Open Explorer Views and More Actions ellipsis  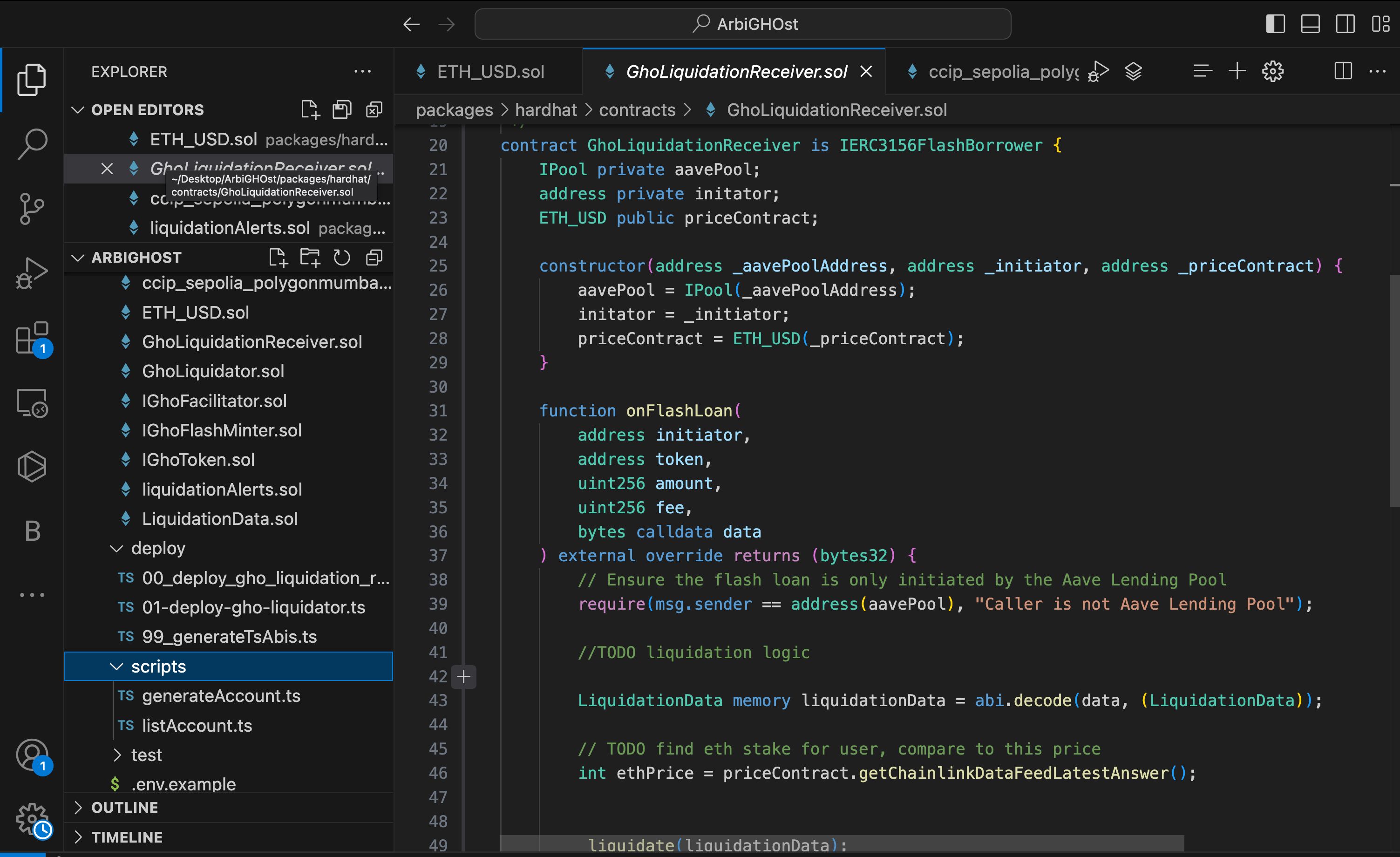[362, 72]
